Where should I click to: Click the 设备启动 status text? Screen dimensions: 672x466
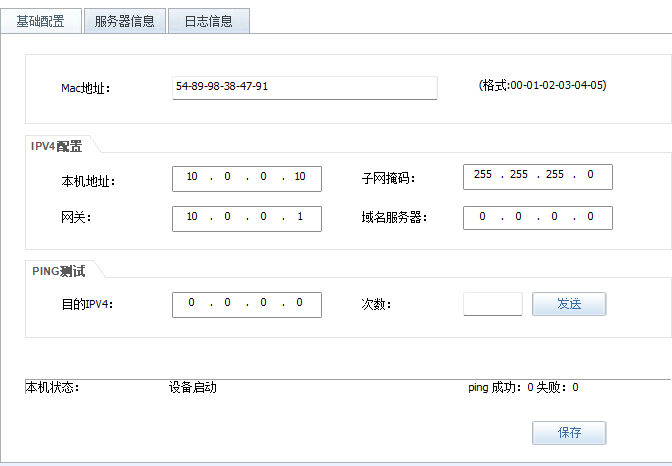tap(193, 388)
